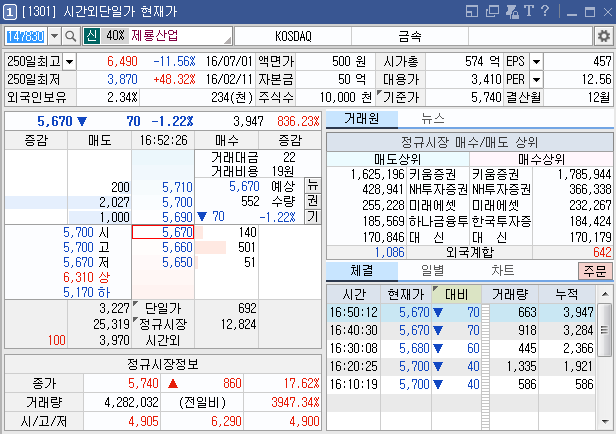Switch to the 뉴스 tab
Image resolution: width=616 pixels, height=434 pixels.
point(433,119)
